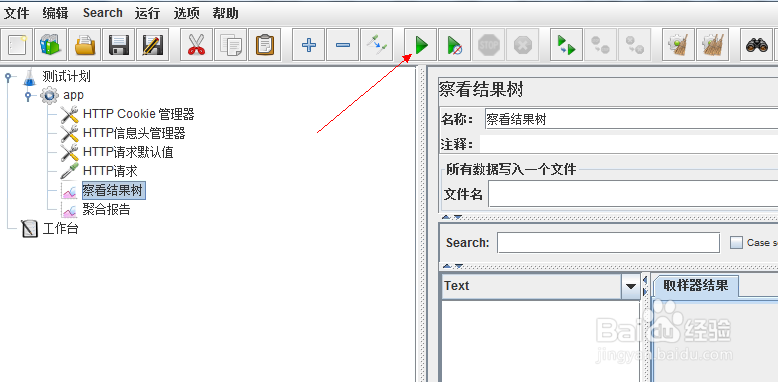Click the 文件名 input field
The image size is (778, 382).
pyautogui.click(x=633, y=193)
